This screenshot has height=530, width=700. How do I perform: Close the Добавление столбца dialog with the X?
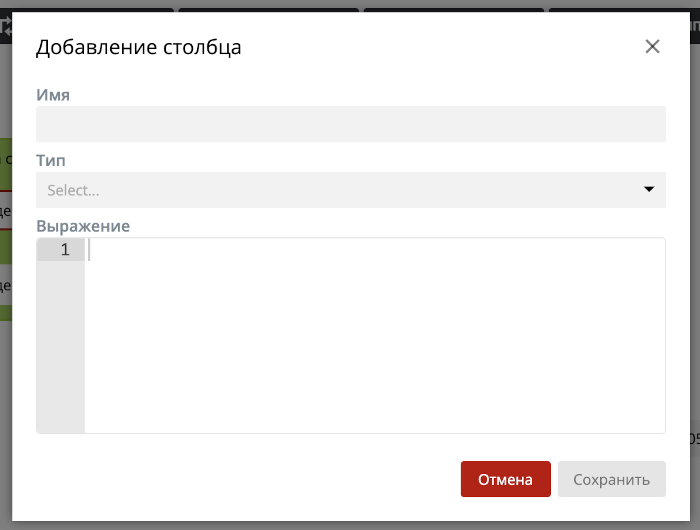pyautogui.click(x=652, y=46)
